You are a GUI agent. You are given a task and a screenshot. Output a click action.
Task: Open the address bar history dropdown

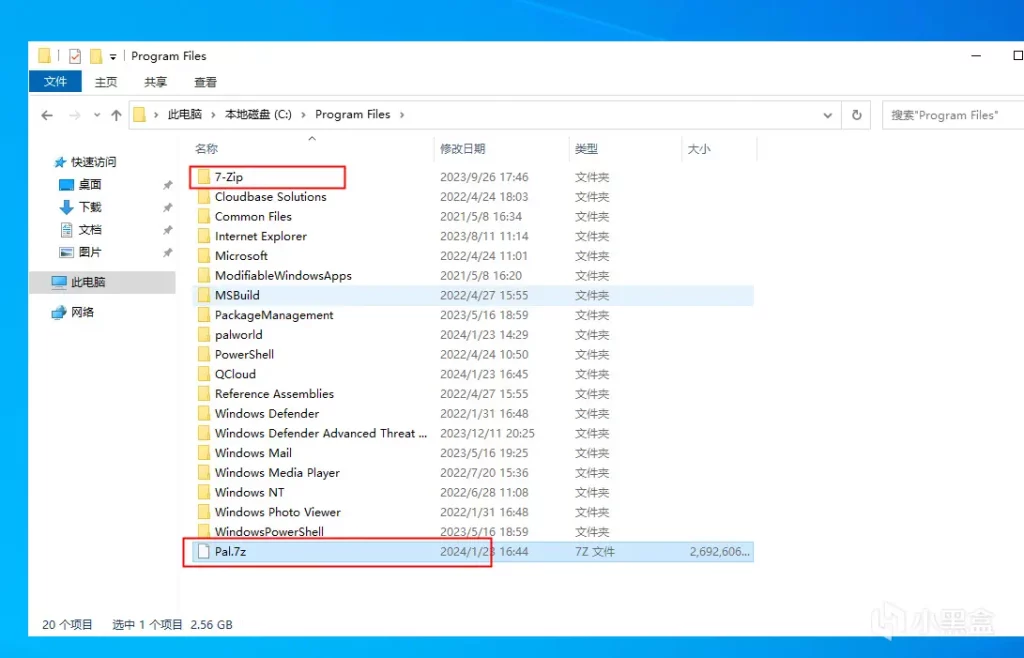coord(828,115)
